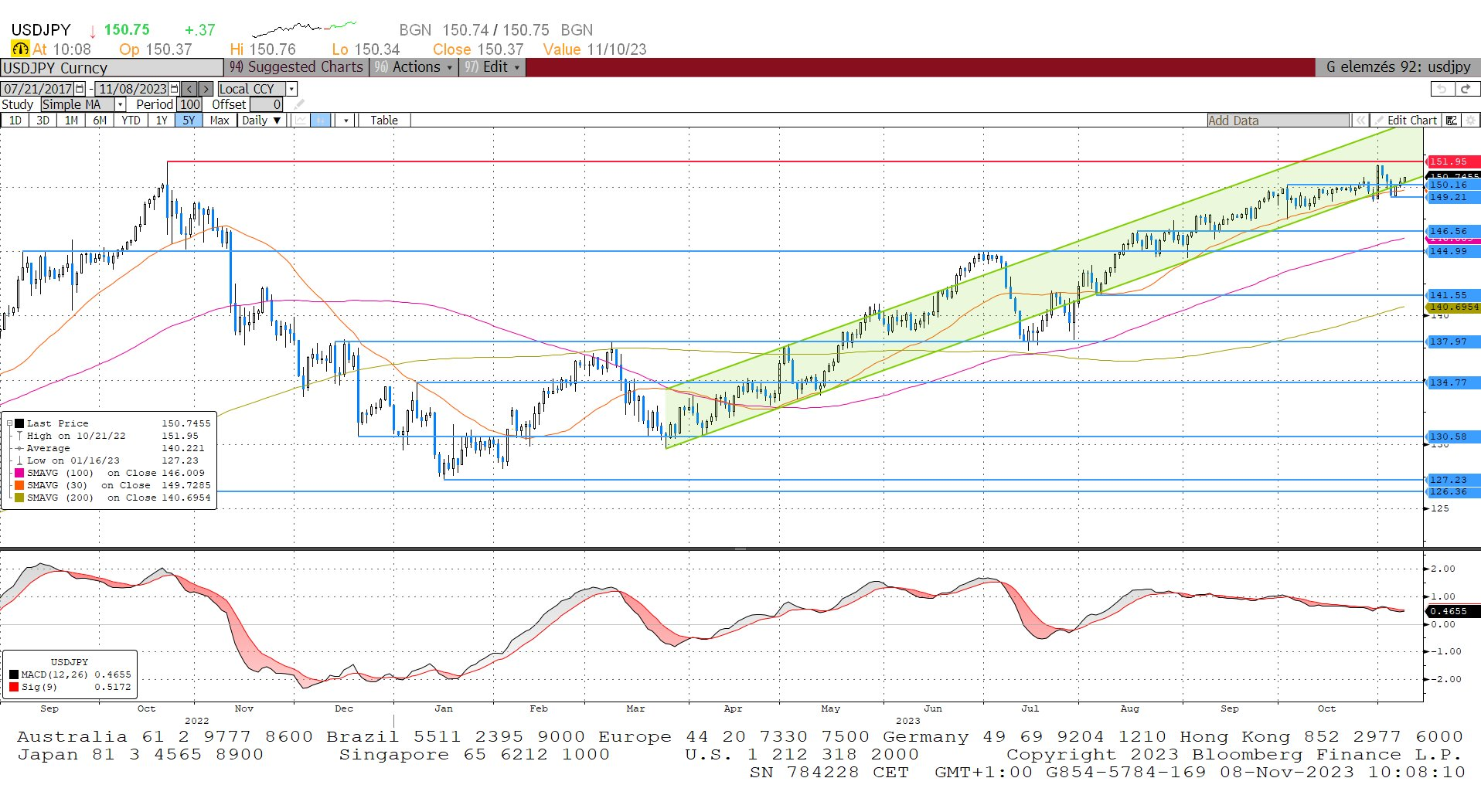Click the Edit Chart pencil icon
Viewport: 1481px width, 812px height.
1378,121
